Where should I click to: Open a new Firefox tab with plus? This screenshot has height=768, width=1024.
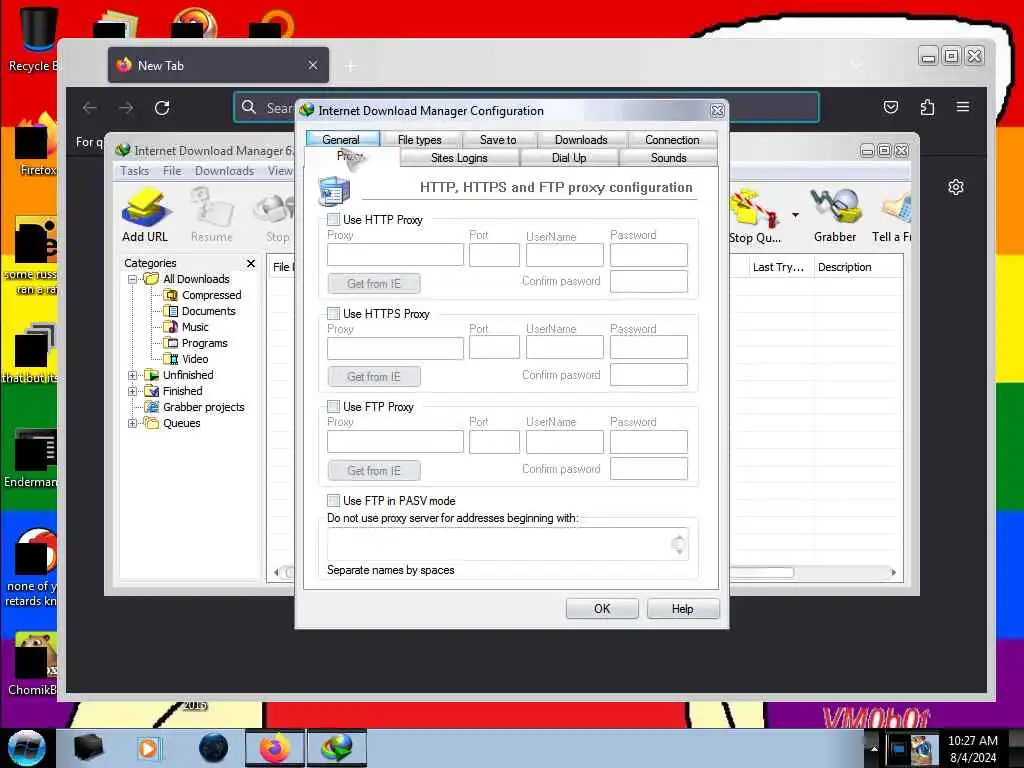point(351,66)
